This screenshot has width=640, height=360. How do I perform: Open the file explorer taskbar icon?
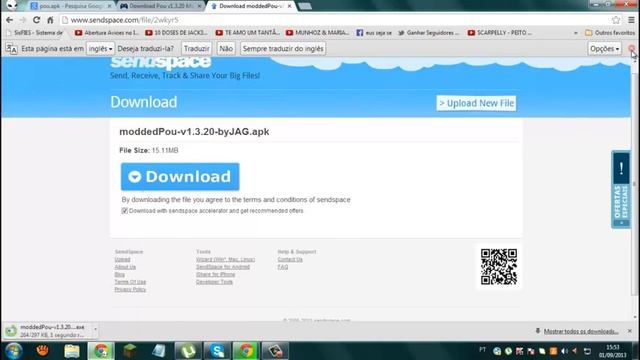tap(72, 351)
